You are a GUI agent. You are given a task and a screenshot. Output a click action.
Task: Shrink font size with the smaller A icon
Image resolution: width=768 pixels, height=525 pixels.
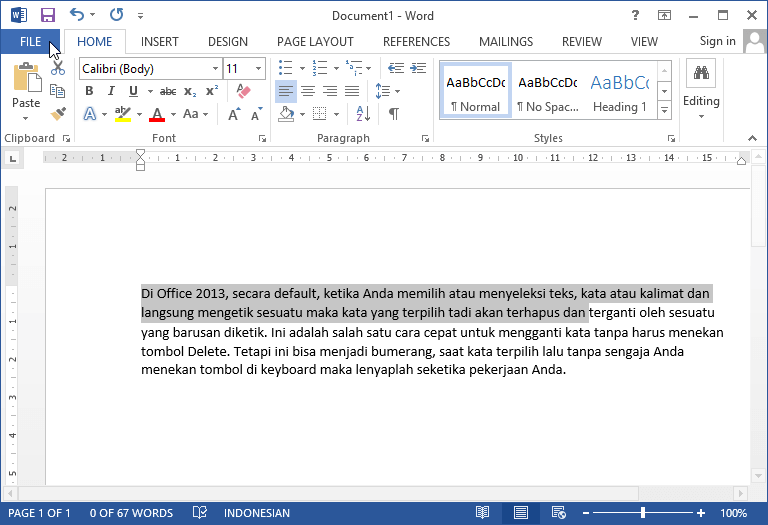(256, 114)
